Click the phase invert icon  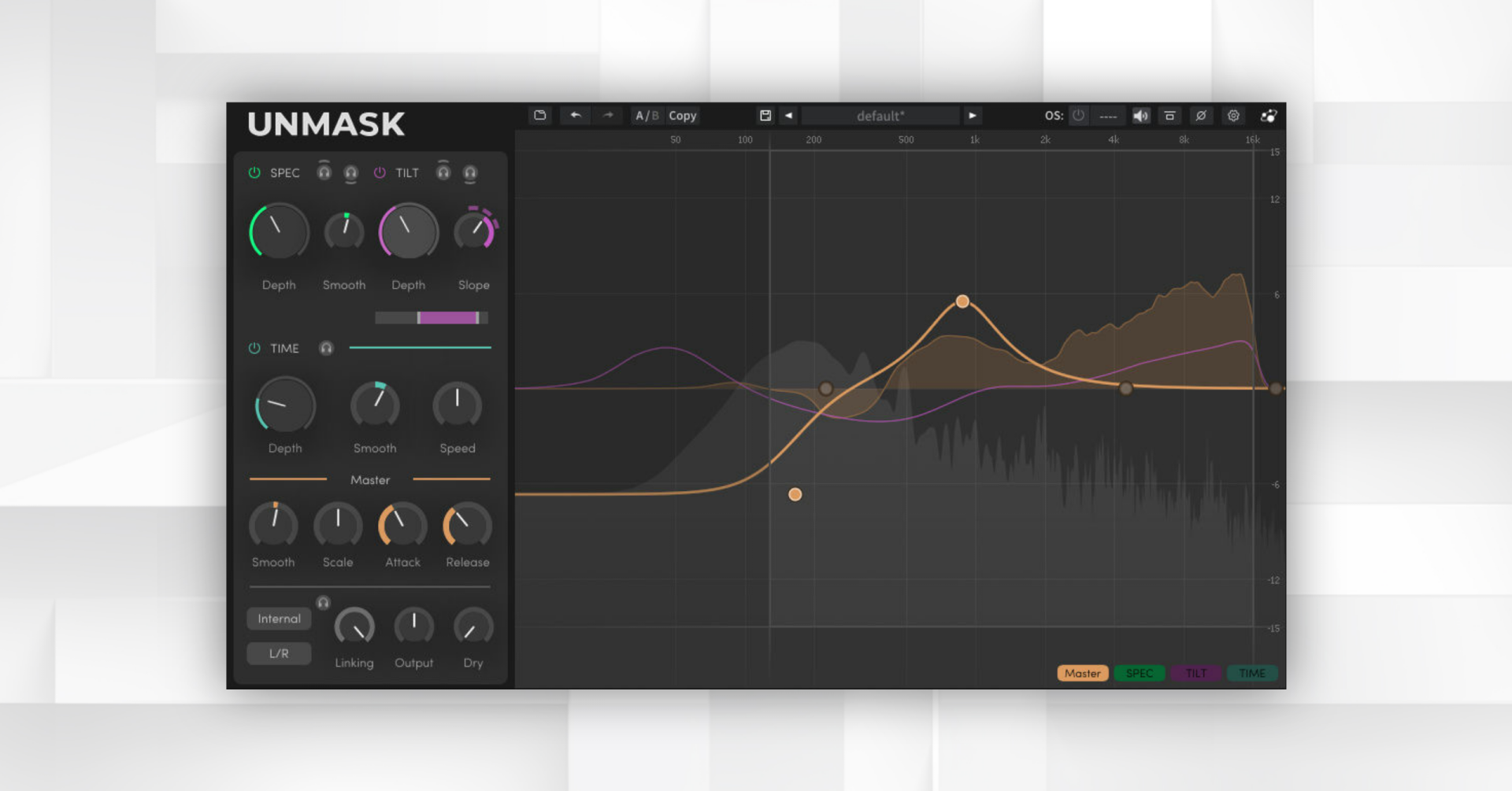[x=1201, y=116]
